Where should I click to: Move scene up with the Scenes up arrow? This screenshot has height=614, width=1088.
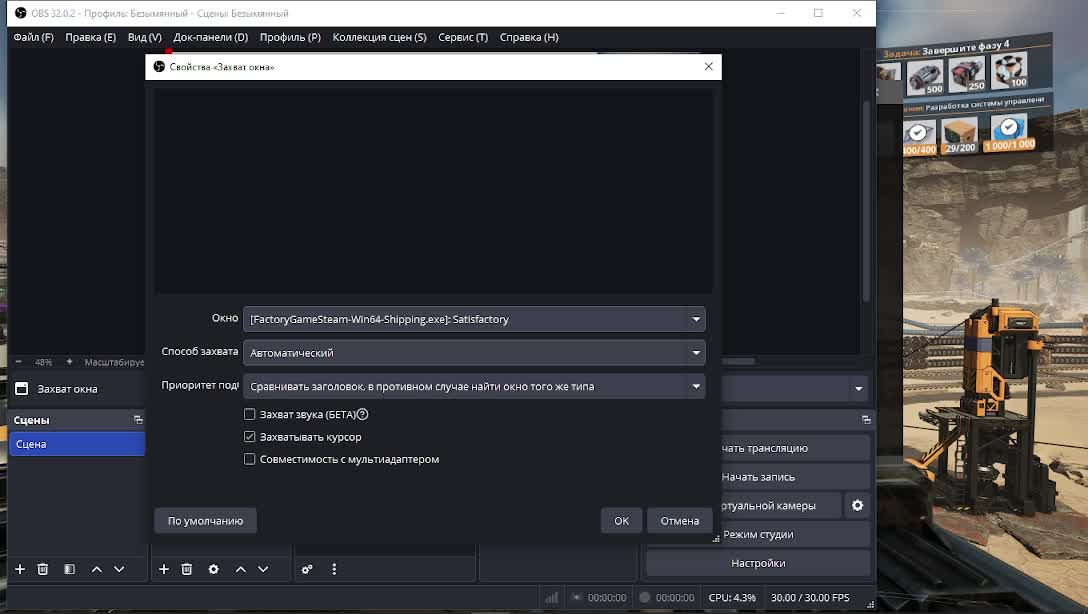click(96, 569)
